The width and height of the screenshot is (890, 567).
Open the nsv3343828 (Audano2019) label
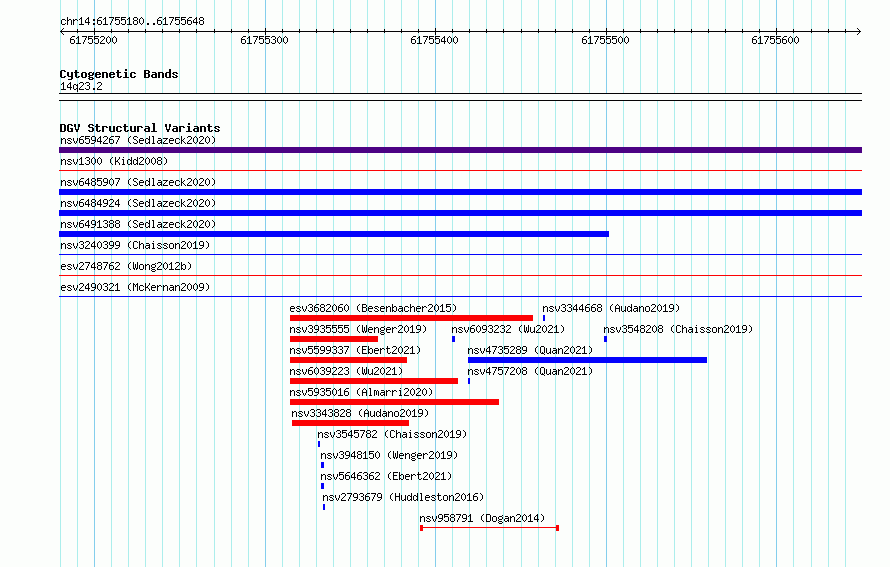360,413
